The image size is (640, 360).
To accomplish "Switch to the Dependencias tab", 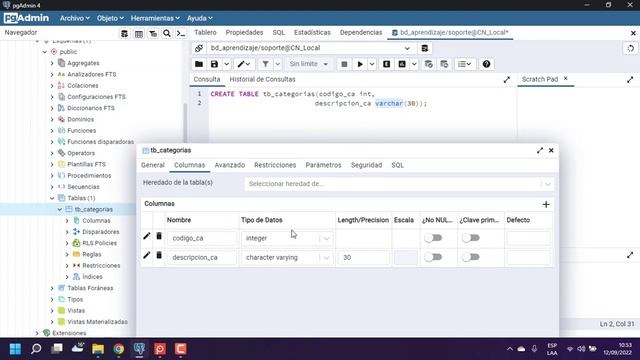I will pos(361,32).
